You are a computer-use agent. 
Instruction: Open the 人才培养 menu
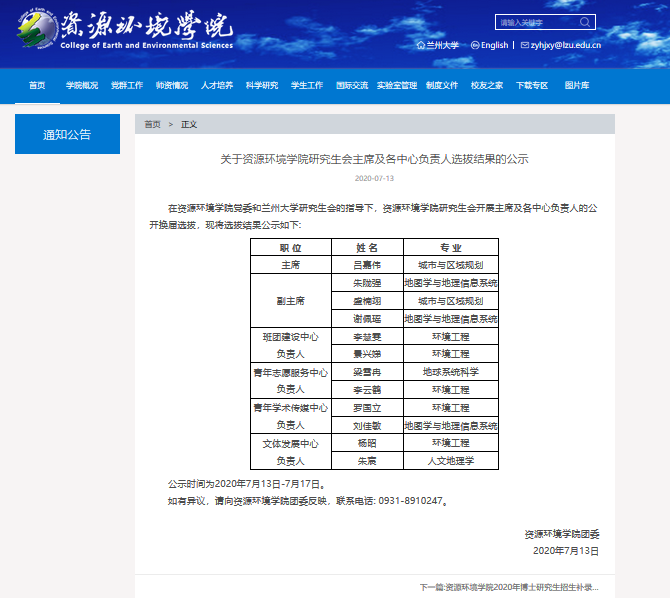point(217,85)
